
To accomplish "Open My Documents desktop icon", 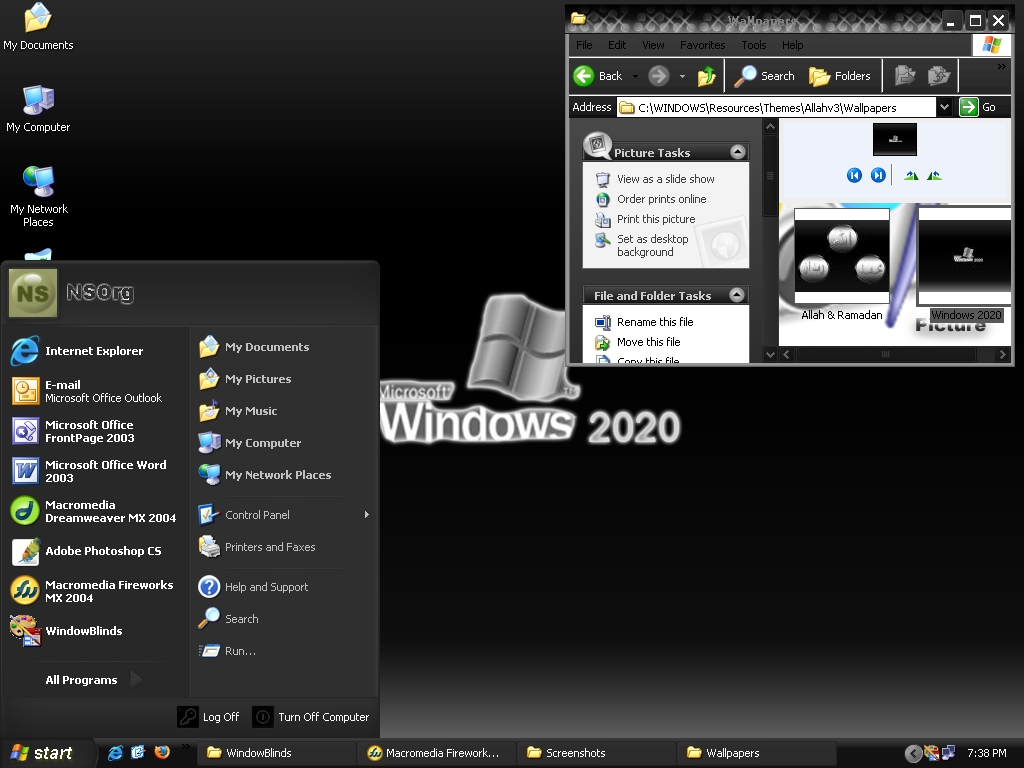I will pos(38,27).
